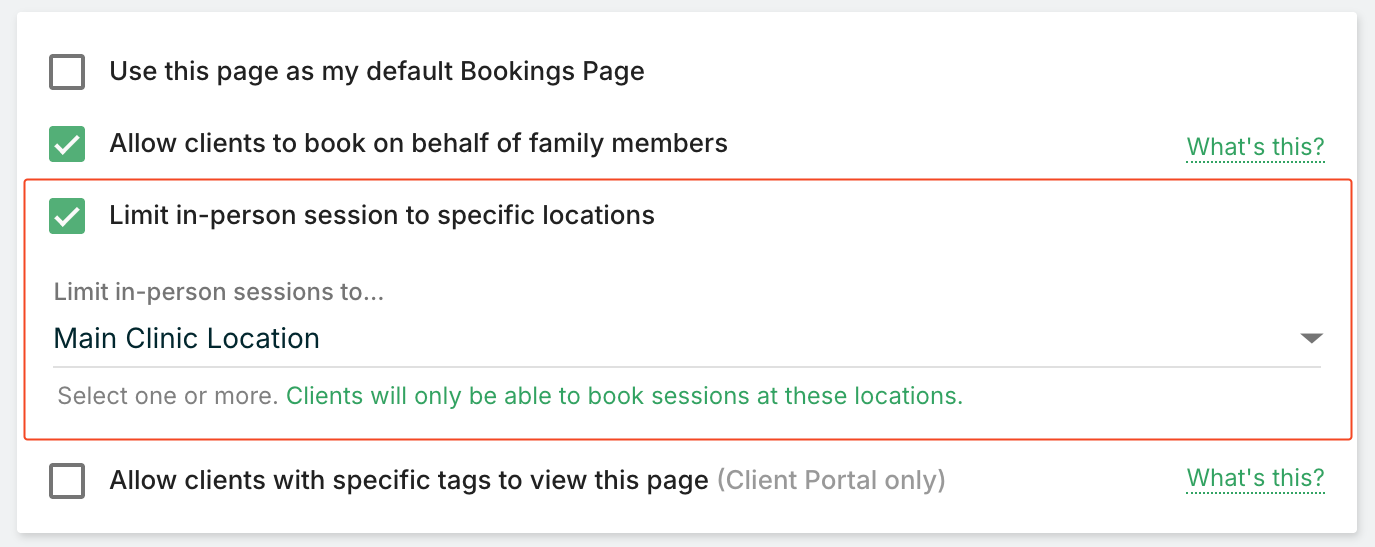Click the underline beneath Main Clinic Location
Viewport: 1375px width, 547px height.
(686, 366)
